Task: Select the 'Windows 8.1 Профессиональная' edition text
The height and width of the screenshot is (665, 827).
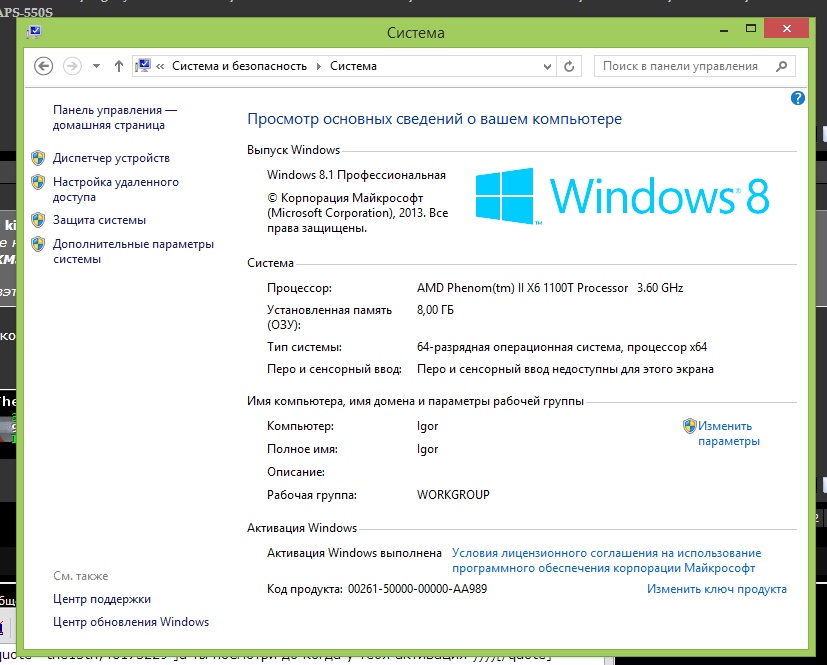Action: [357, 175]
